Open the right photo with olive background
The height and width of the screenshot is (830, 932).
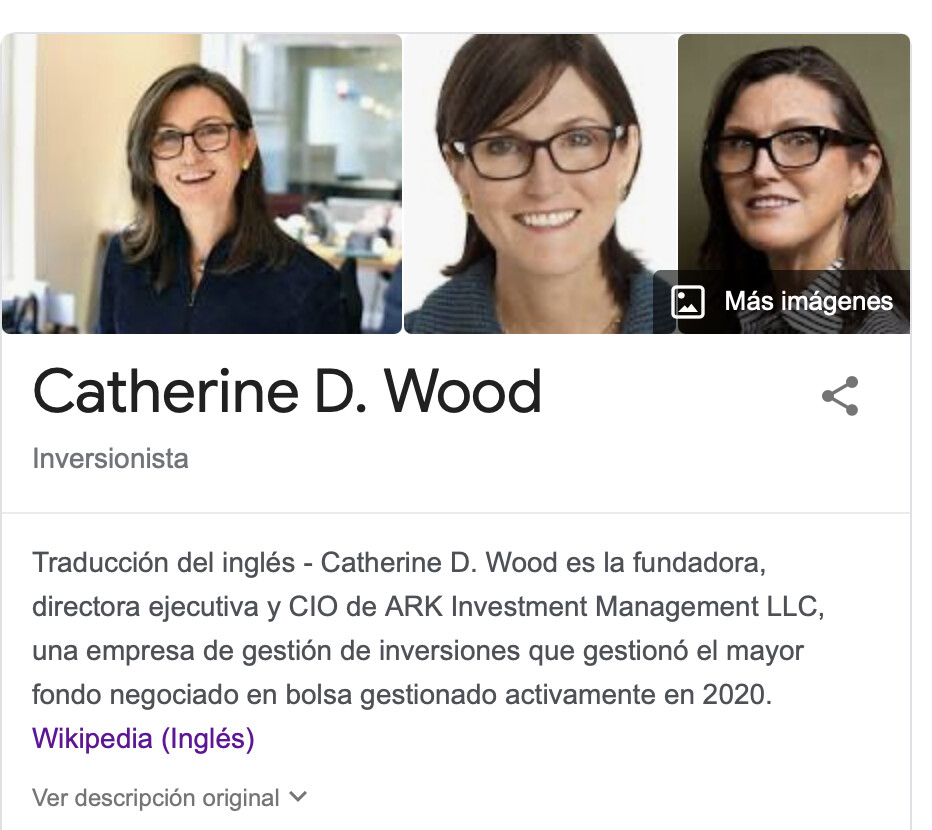pos(794,152)
